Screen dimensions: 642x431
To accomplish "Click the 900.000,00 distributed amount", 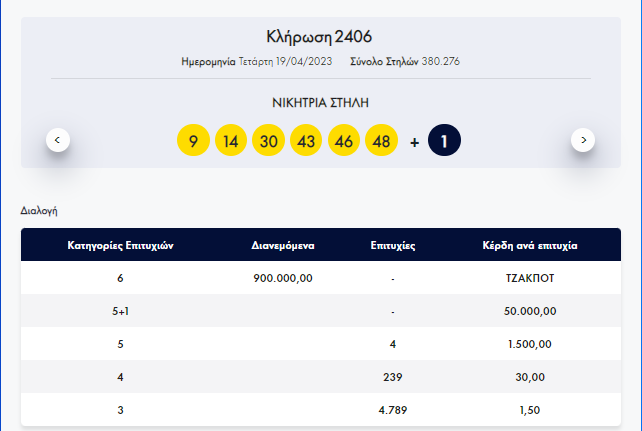I will click(284, 278).
